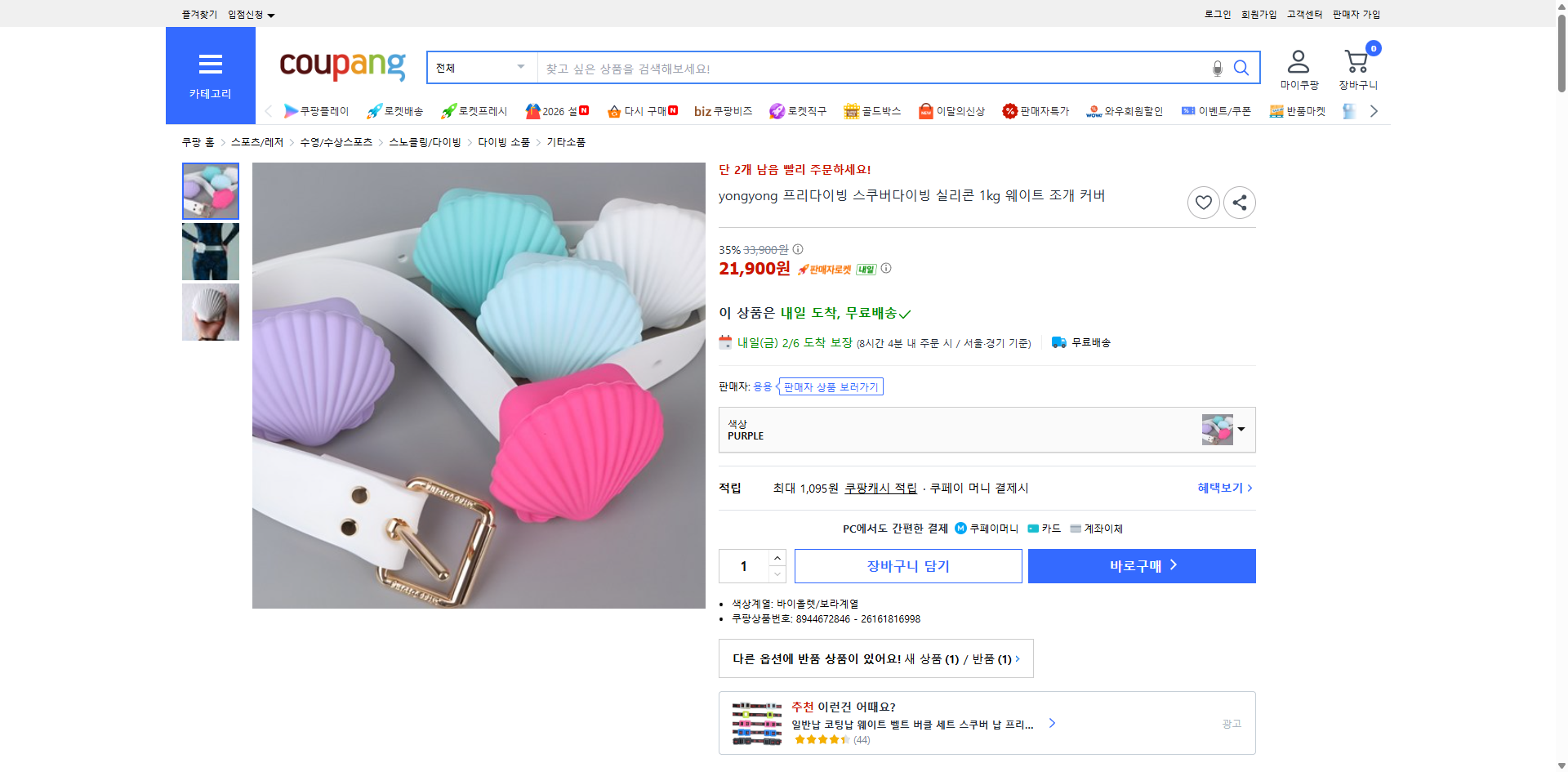The image size is (1568, 772).
Task: Open the PURPLE color selection dropdown
Action: click(x=1241, y=430)
